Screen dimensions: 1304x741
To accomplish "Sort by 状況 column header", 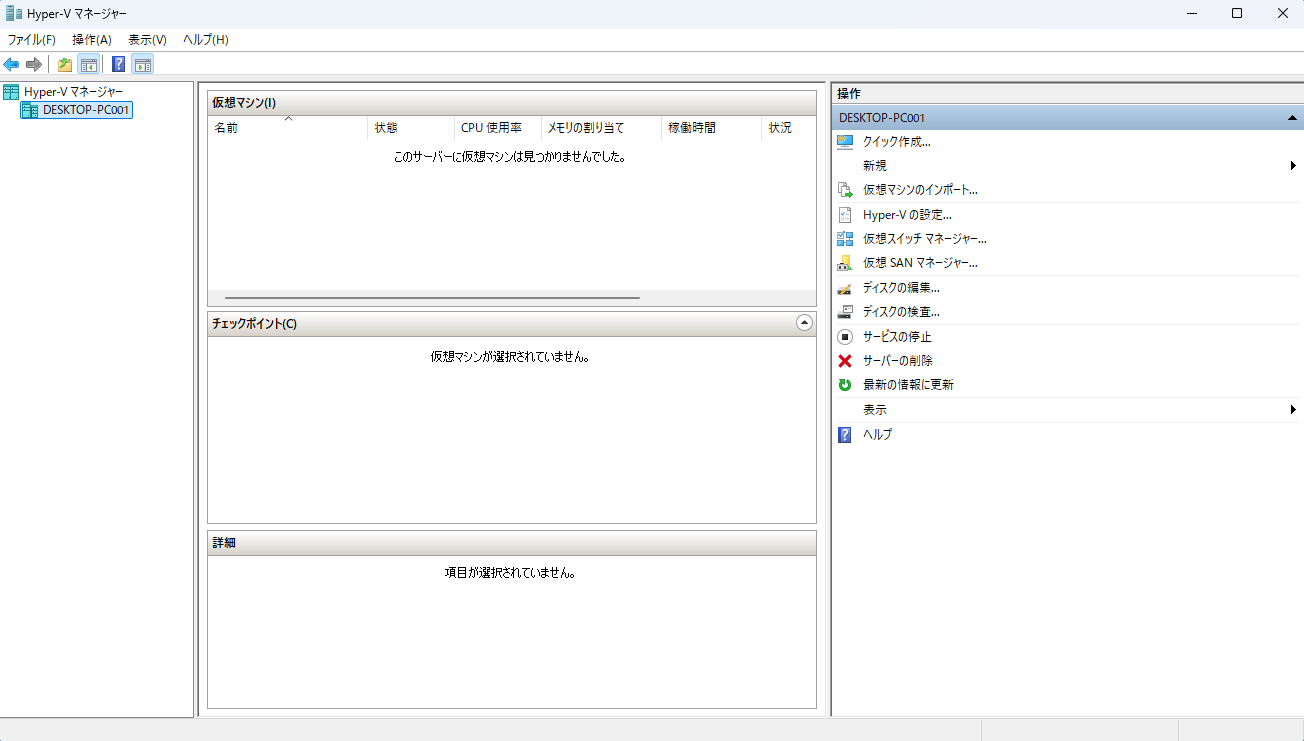I will (789, 128).
